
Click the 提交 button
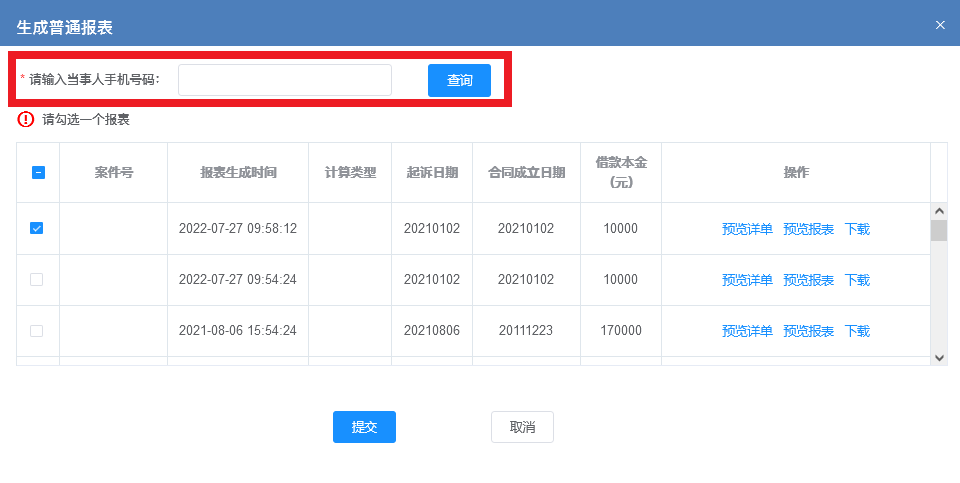tap(364, 427)
